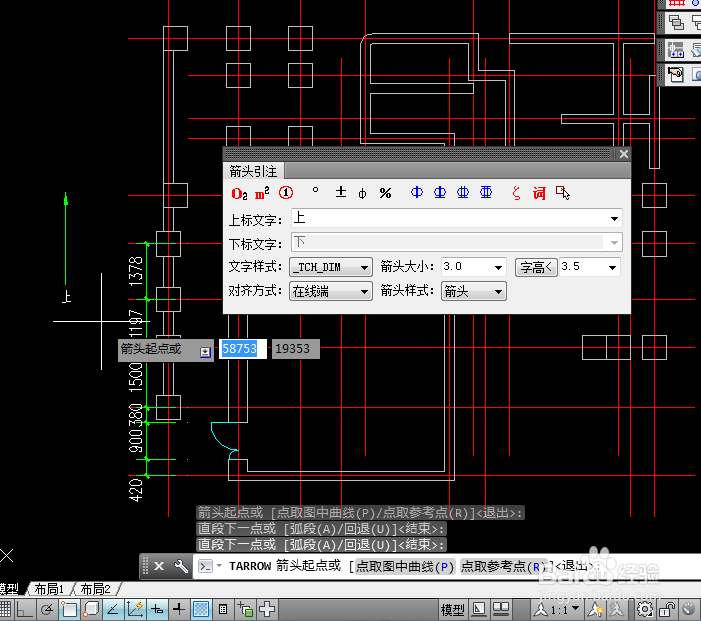Toggle object snap in status bar
This screenshot has height=621, width=701.
pyautogui.click(x=69, y=609)
